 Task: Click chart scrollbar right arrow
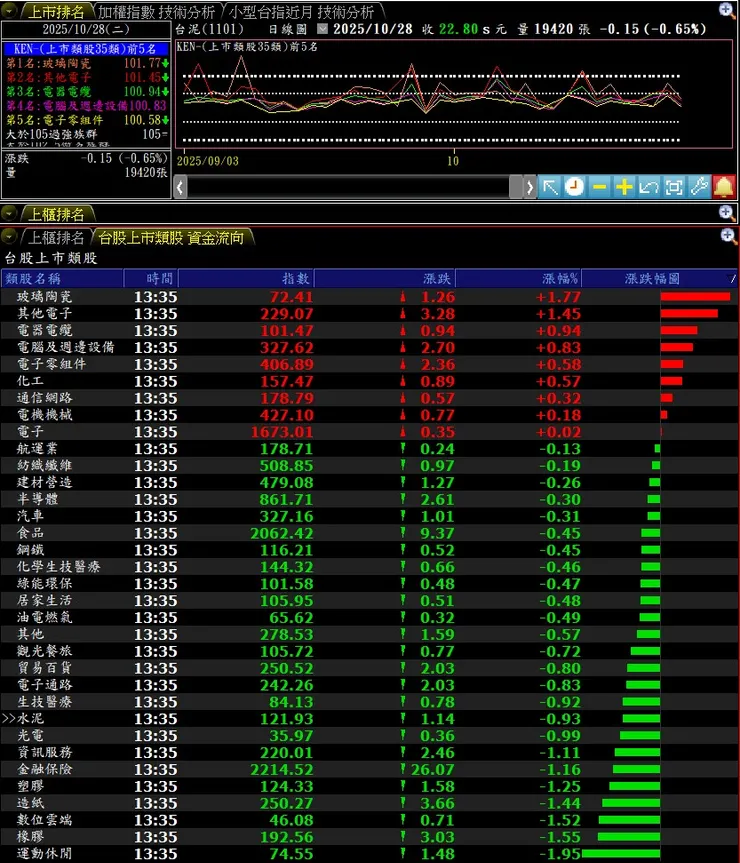coord(529,187)
